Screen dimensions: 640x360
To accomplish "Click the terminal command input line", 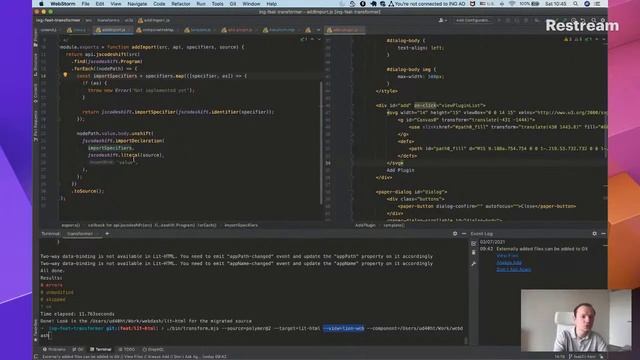I will 251,331.
